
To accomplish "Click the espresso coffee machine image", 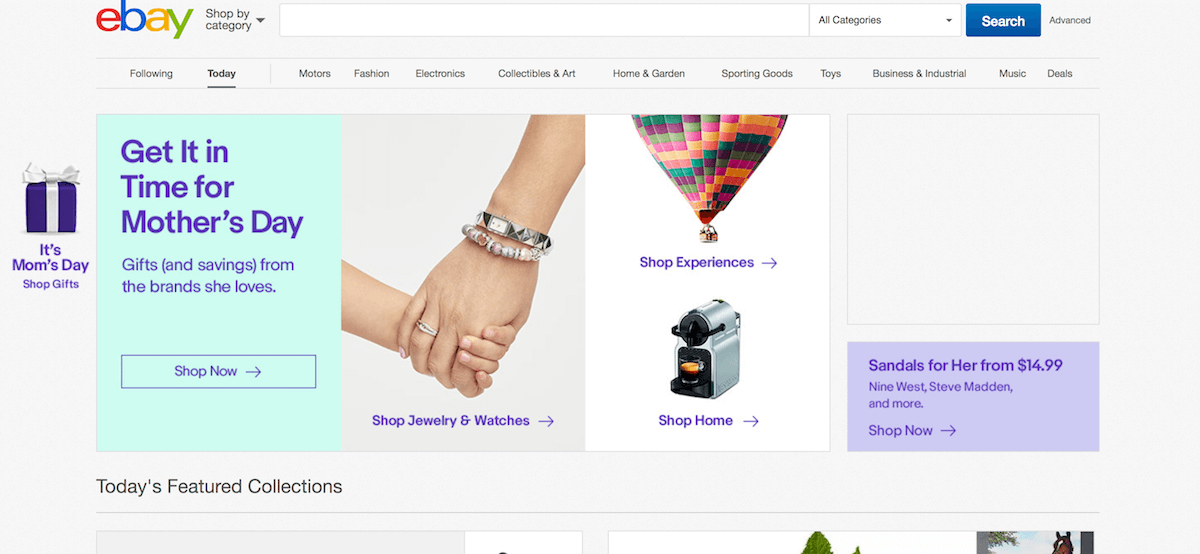I will point(706,348).
